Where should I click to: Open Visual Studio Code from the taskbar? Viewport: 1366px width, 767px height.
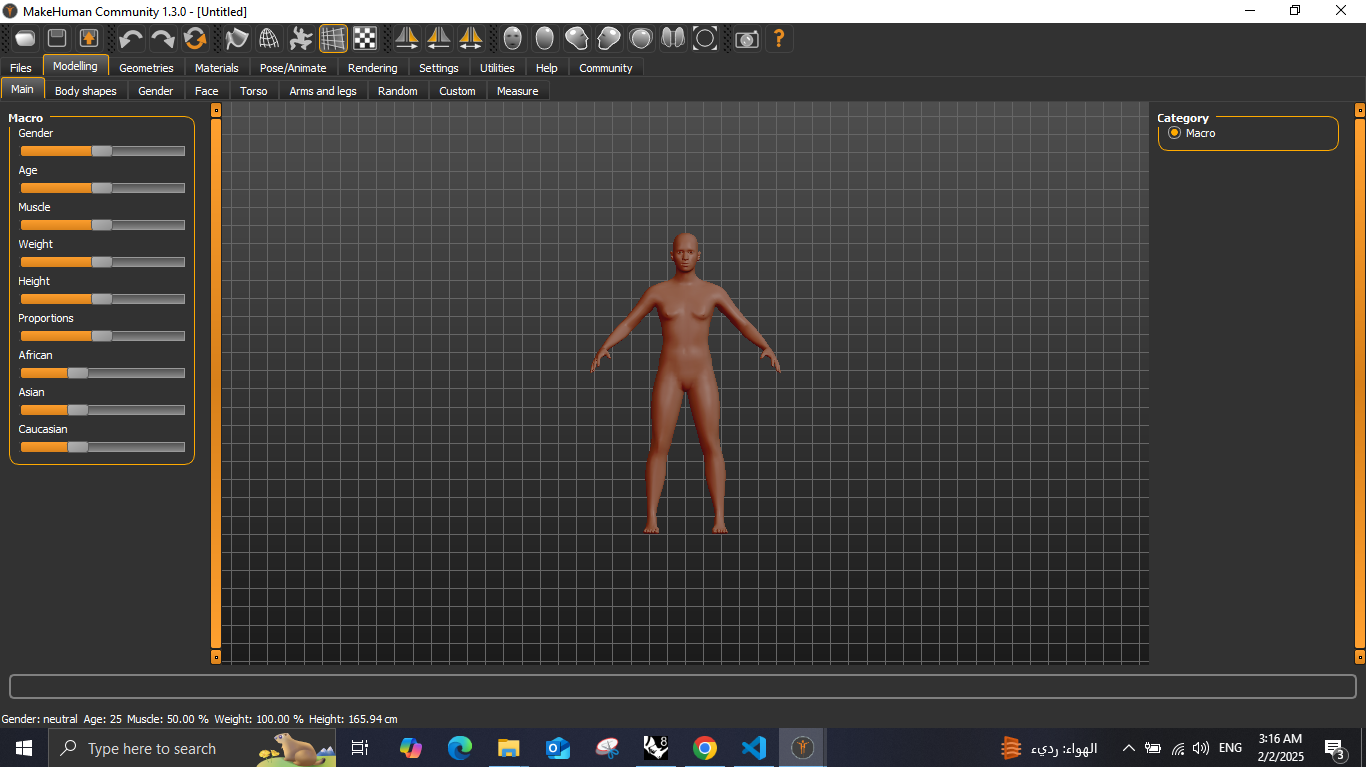tap(754, 748)
